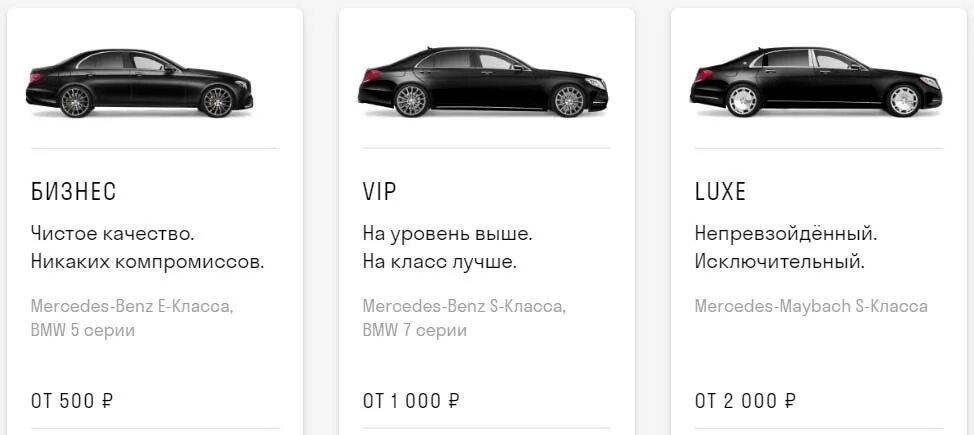The height and width of the screenshot is (435, 974).
Task: Click the 'На класс лучше' line
Action: [x=440, y=262]
